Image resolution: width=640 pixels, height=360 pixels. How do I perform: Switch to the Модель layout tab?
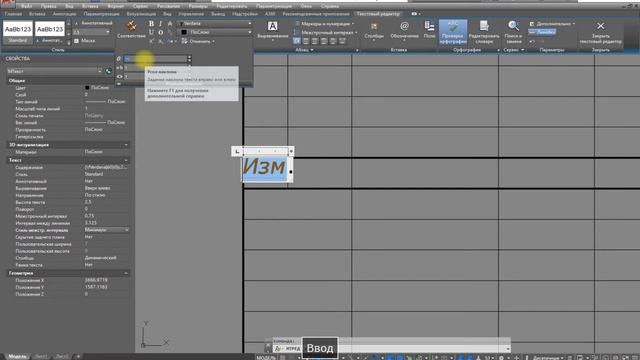[x=17, y=356]
